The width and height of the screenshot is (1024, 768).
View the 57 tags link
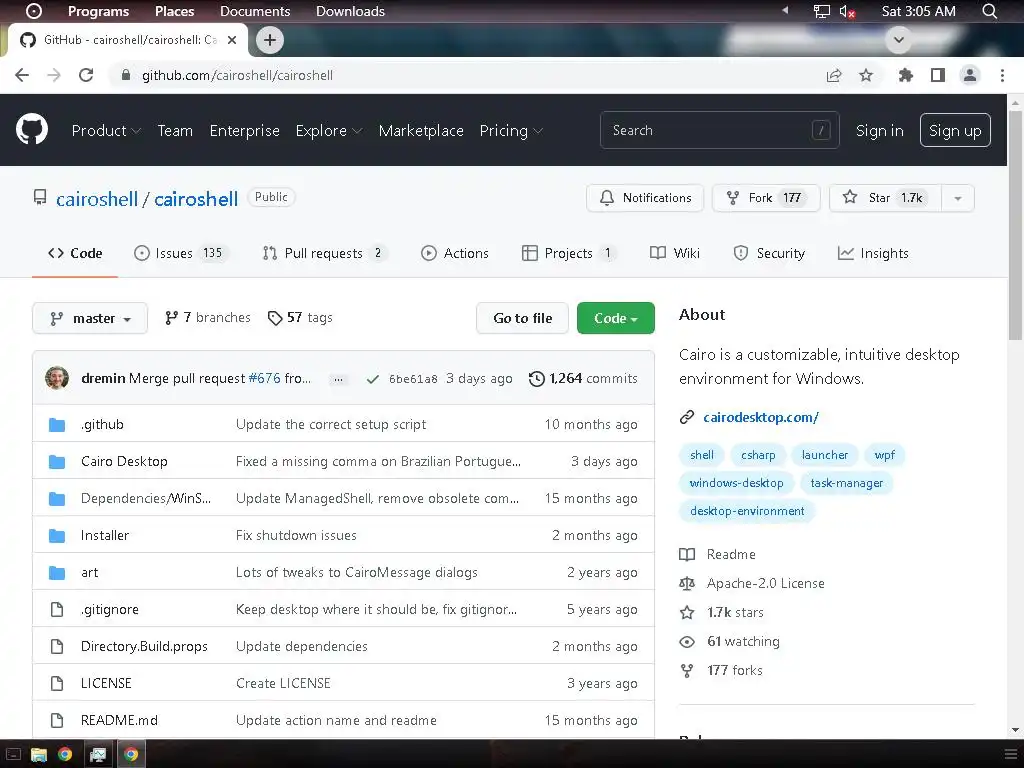[300, 317]
